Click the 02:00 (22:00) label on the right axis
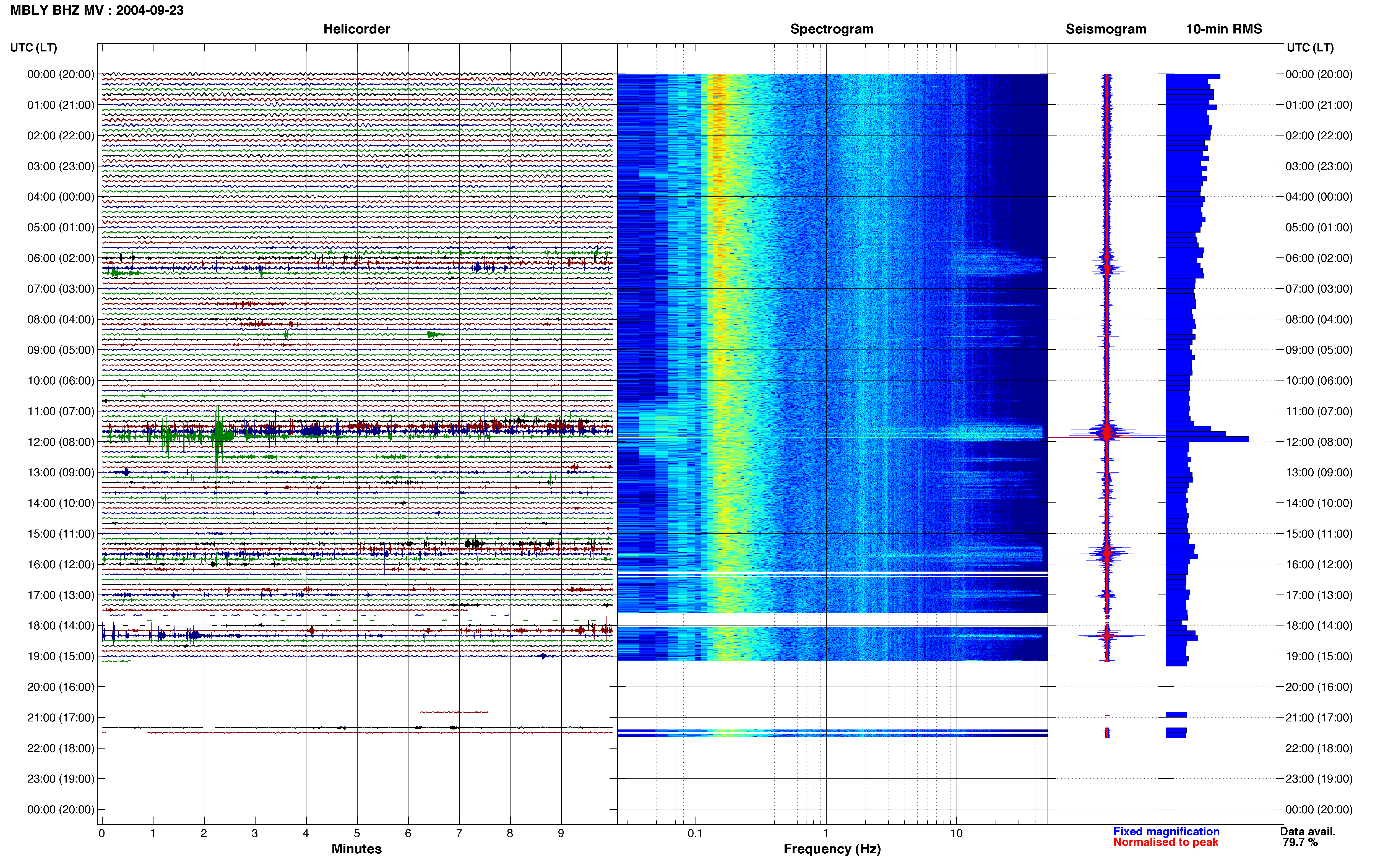This screenshot has height=868, width=1388. 1319,135
